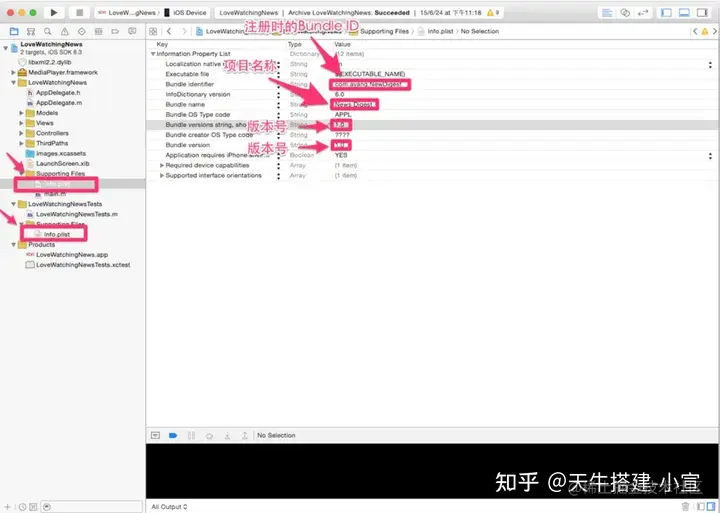Open the LoveW...gNews scheme selector
The height and width of the screenshot is (513, 720).
point(127,12)
